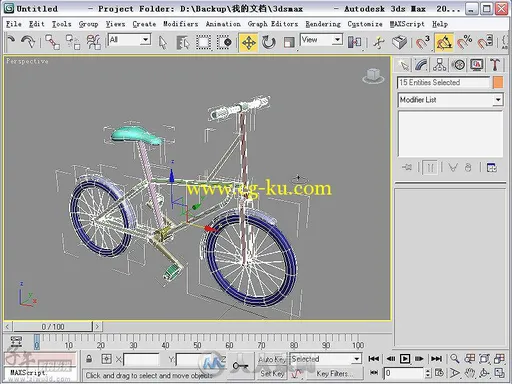
Task: Open Mini Curve Editor icon
Action: click(16, 342)
